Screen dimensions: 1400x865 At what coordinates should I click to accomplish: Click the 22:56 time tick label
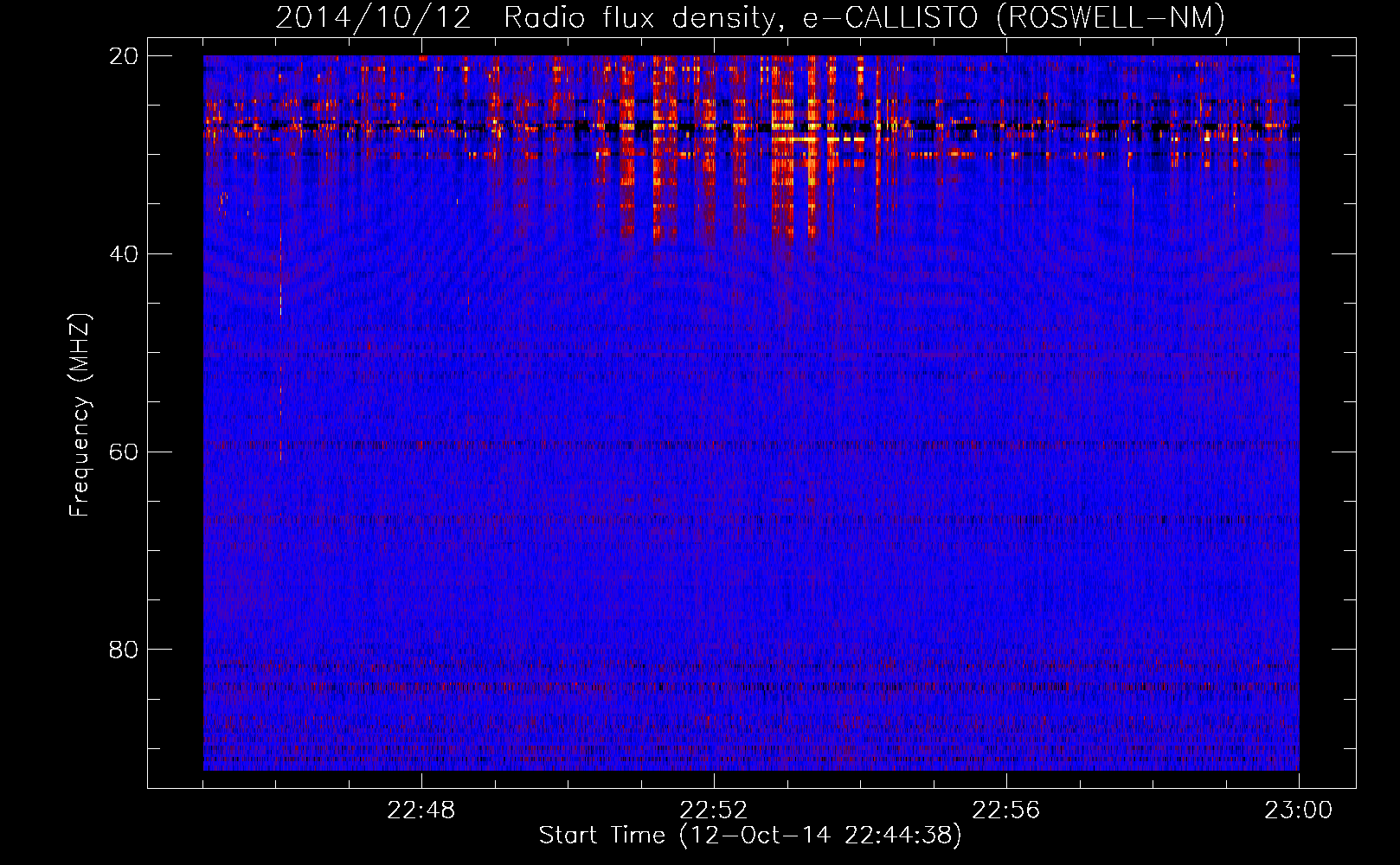click(x=1006, y=811)
